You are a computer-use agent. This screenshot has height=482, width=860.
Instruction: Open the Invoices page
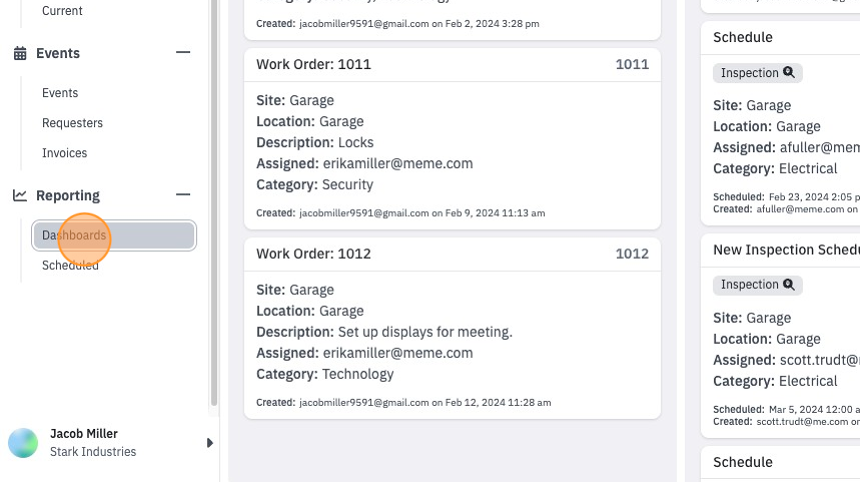pyautogui.click(x=65, y=153)
